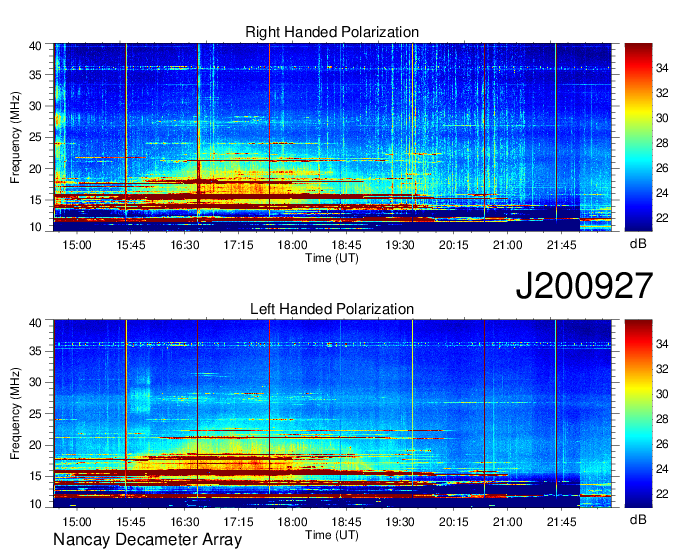Click the 30 MHz tick of Left Handed plot
This screenshot has height=552, width=680.
point(35,382)
